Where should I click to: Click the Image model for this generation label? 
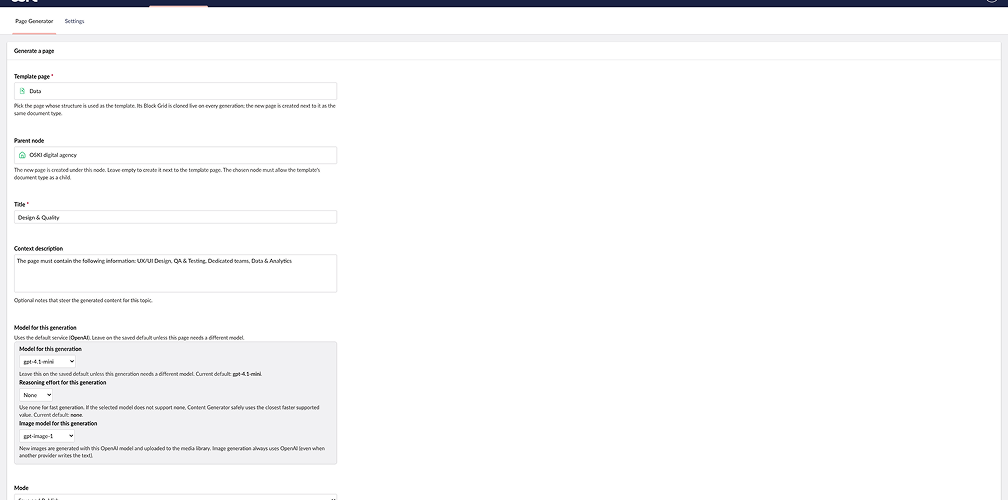click(58, 424)
